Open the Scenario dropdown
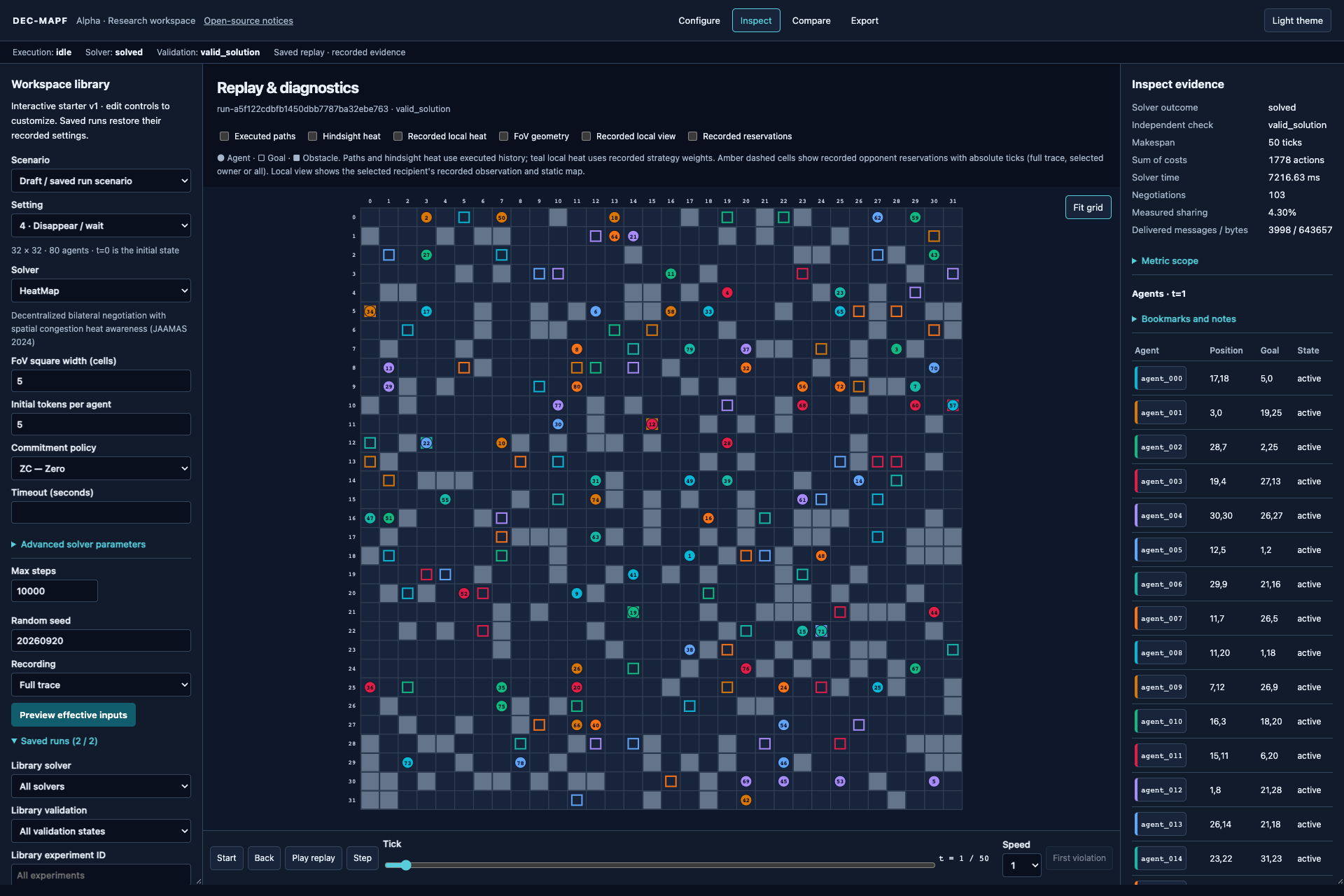Viewport: 1344px width, 896px height. (101, 181)
